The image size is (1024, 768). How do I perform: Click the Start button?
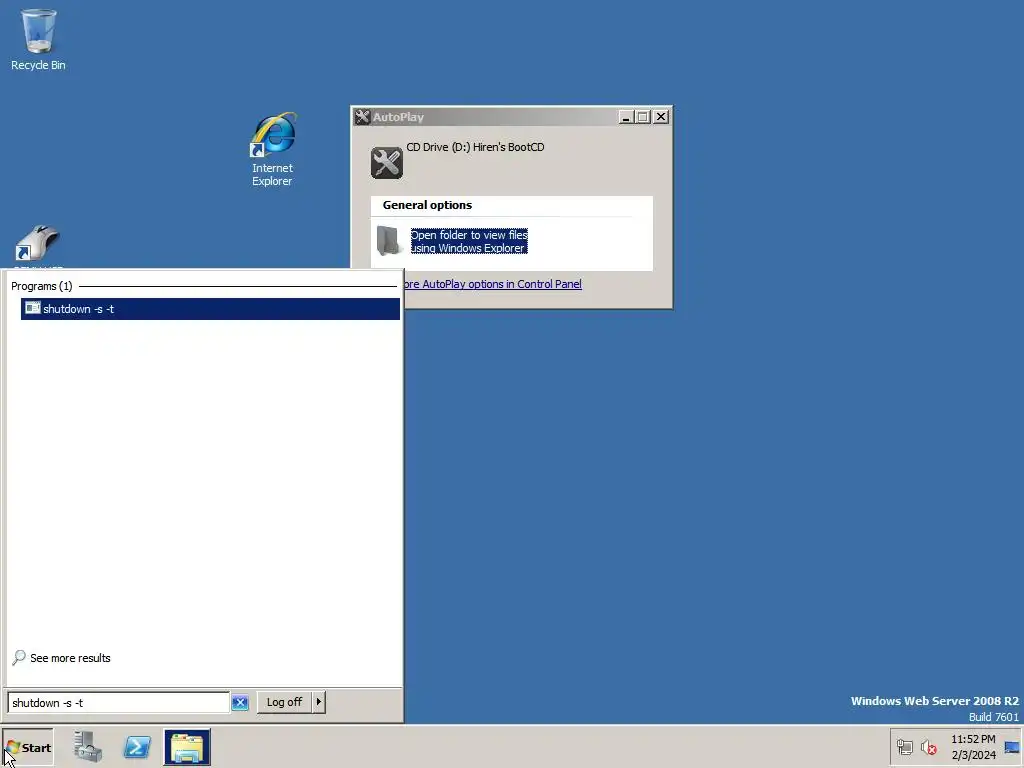click(28, 747)
